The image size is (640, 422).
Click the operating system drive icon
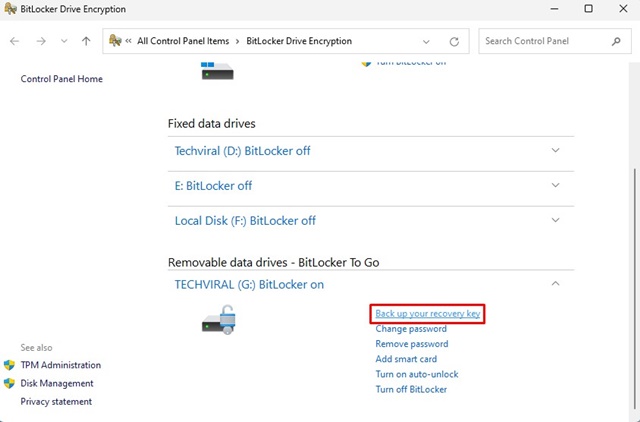click(x=218, y=71)
